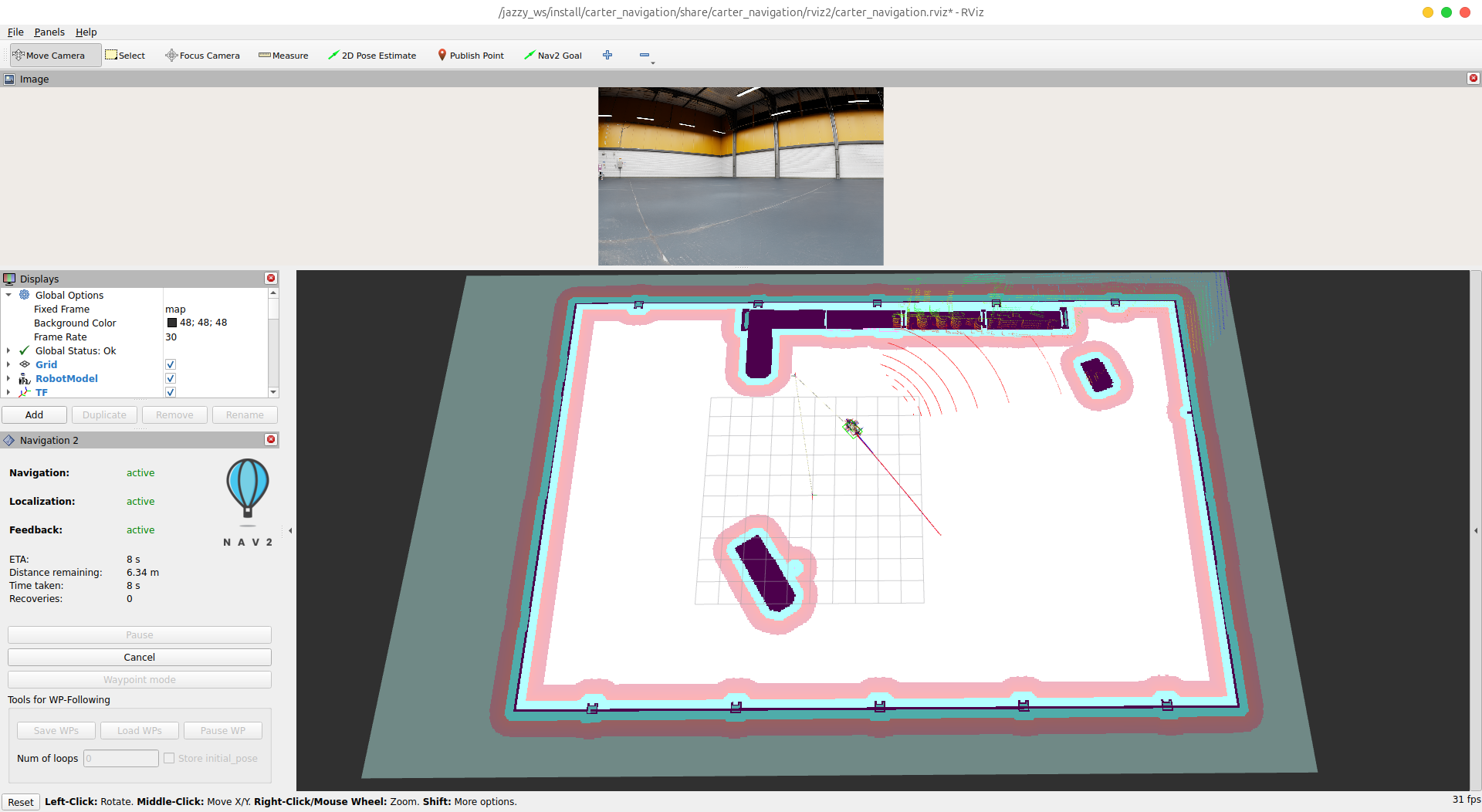Open the Panels menu

(x=49, y=32)
